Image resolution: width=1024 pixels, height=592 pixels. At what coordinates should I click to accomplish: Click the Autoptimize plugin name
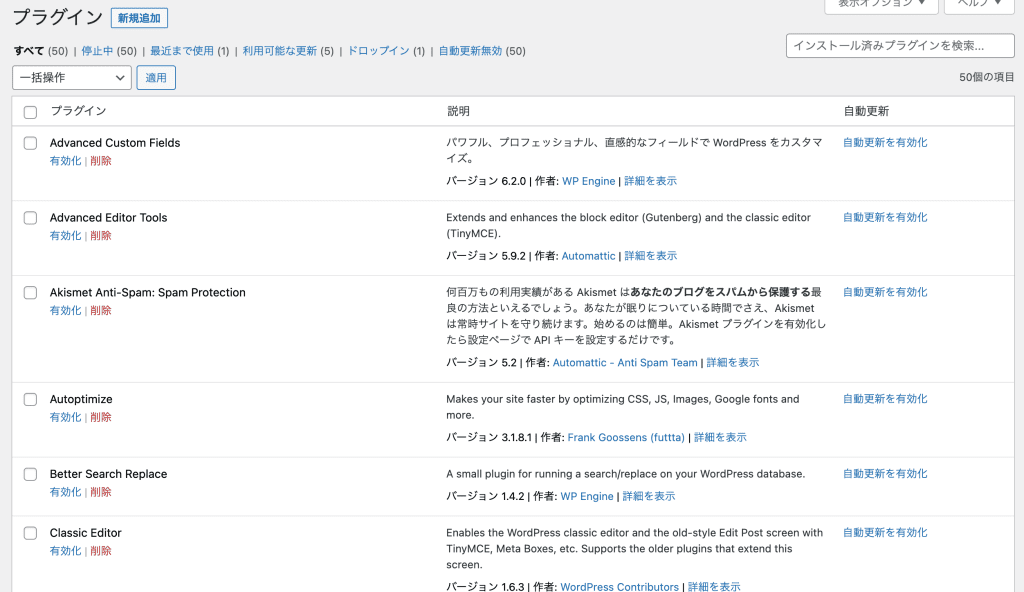coord(81,399)
